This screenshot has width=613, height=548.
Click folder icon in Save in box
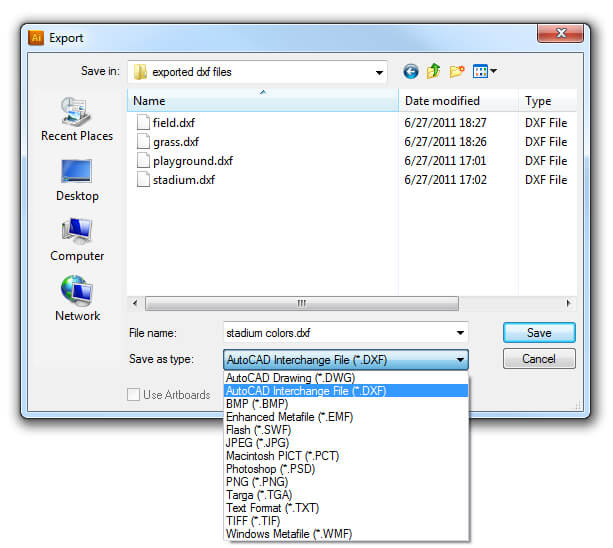click(x=140, y=72)
